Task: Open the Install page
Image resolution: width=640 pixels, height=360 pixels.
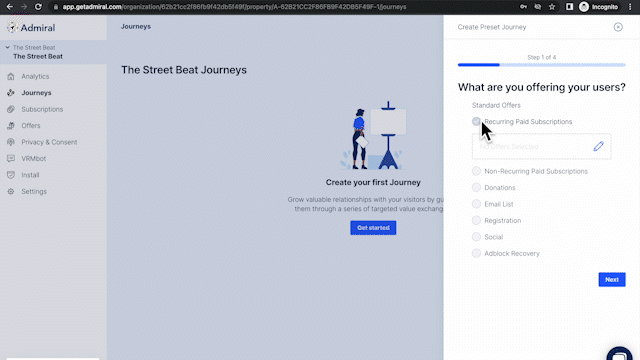Action: coord(30,175)
